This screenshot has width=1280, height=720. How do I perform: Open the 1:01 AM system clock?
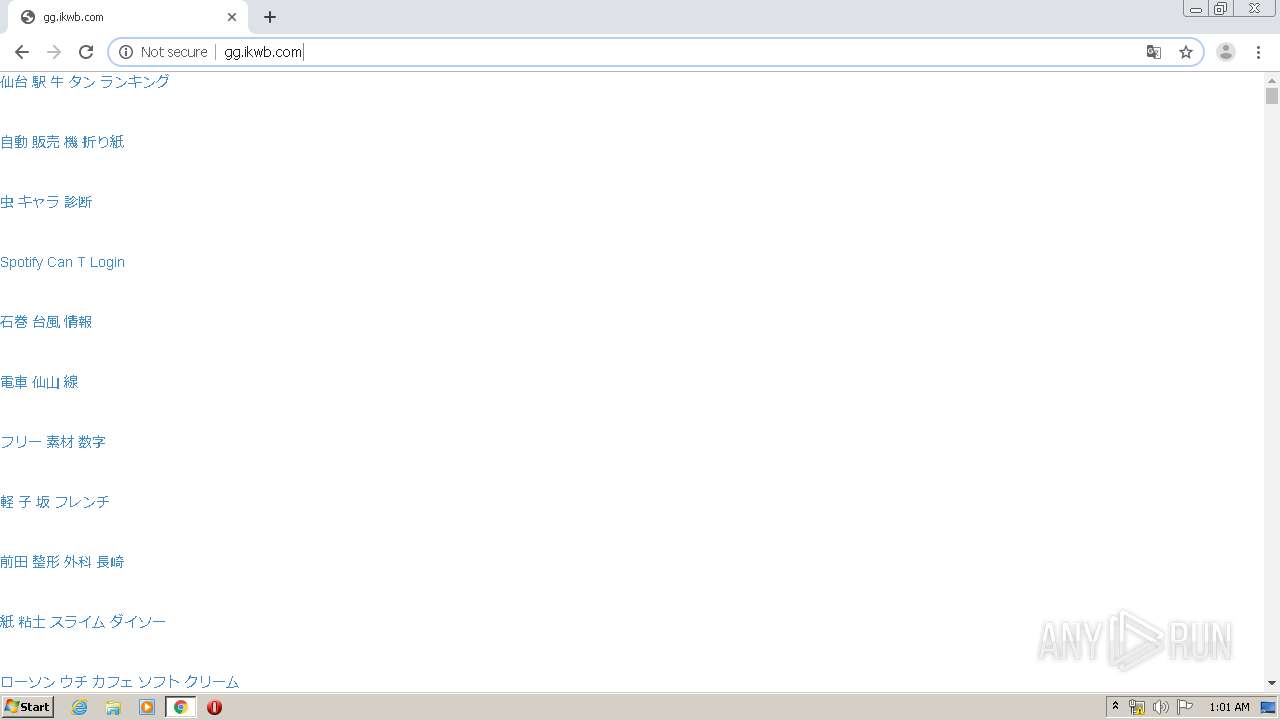click(1229, 707)
